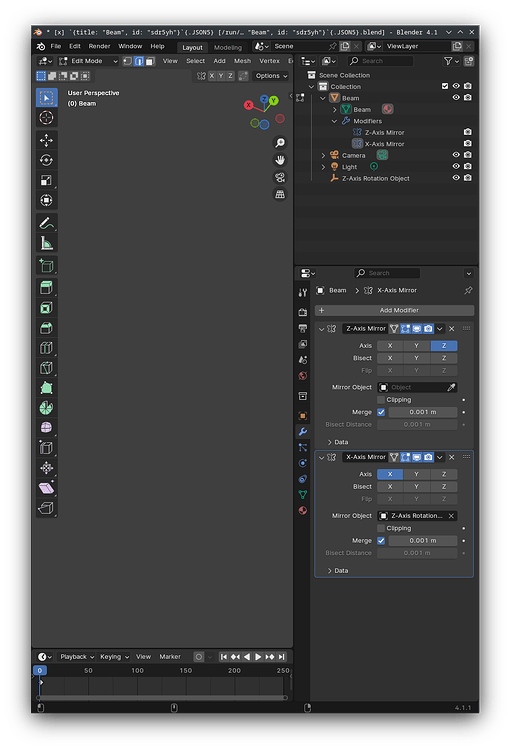Select the Transform tool
510x750 pixels.
pyautogui.click(x=46, y=200)
